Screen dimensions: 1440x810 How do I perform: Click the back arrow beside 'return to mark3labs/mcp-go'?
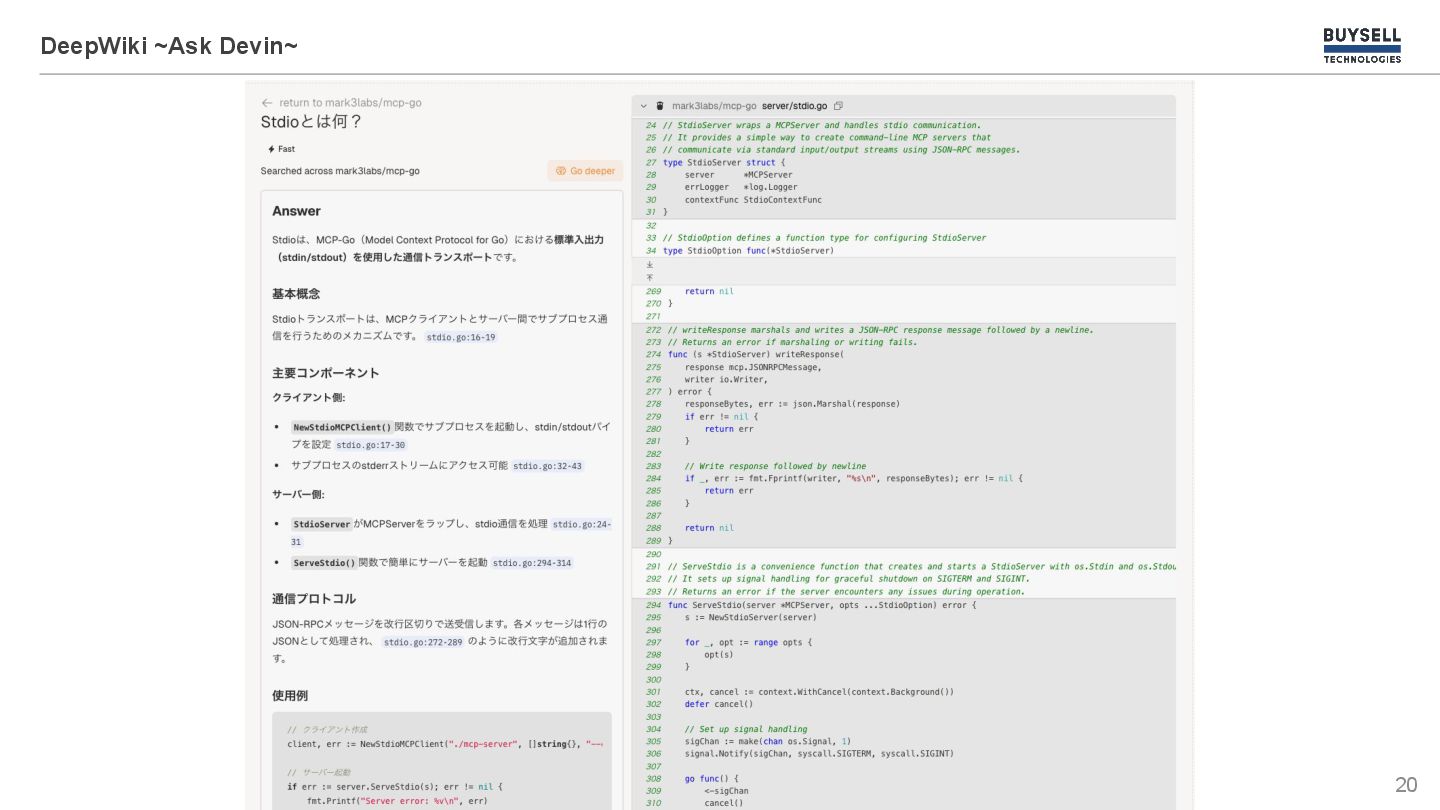(267, 103)
